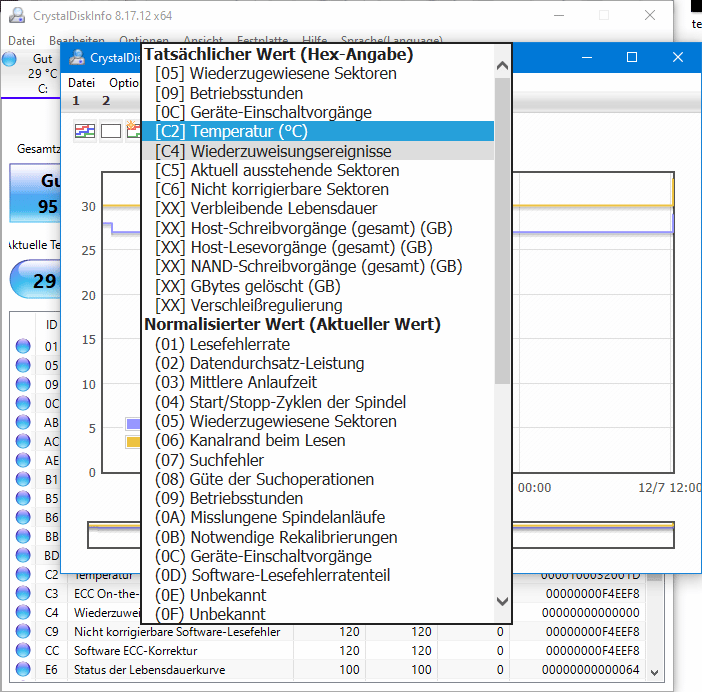Screen dimensions: 702x692
Task: Click the purple legend color swatch
Action: pos(133,423)
